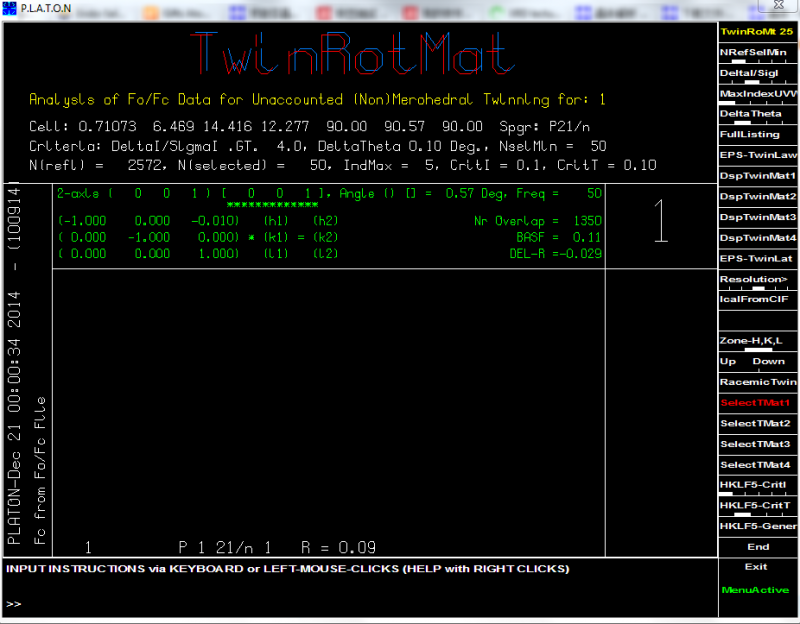Viewport: 800px width, 624px height.
Task: Click the EPS-TwinLaw menu item
Action: coord(757,155)
